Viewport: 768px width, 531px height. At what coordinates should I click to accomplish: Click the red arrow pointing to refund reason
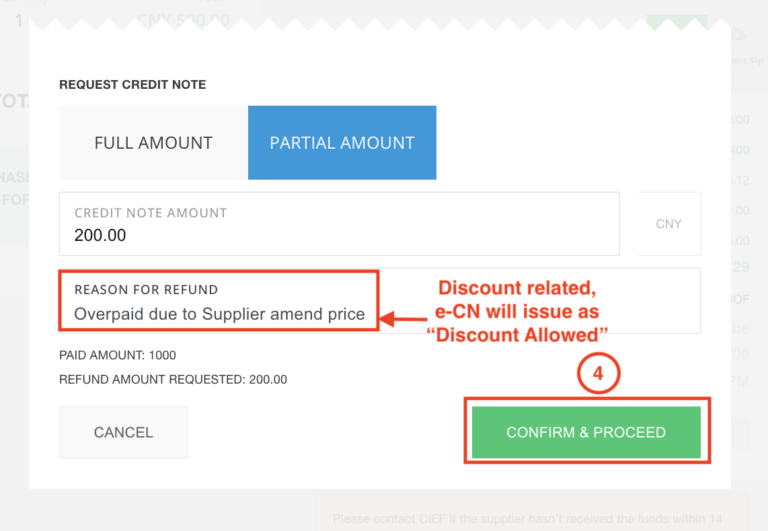(x=403, y=319)
